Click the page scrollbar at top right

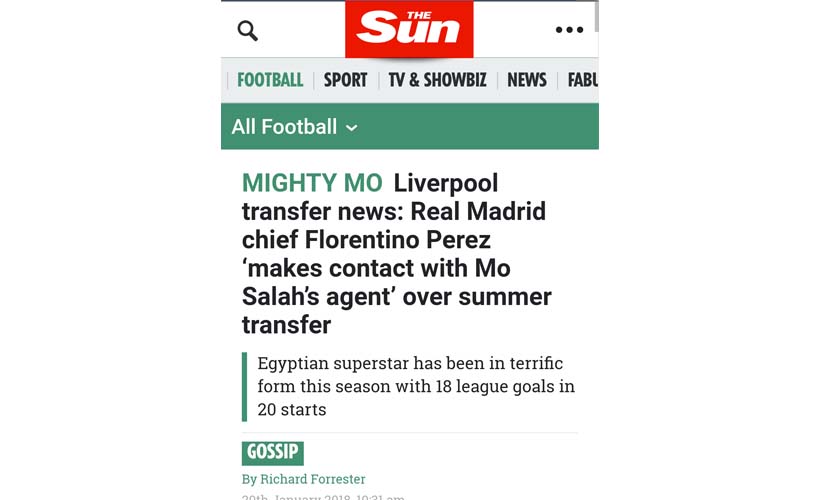(596, 15)
